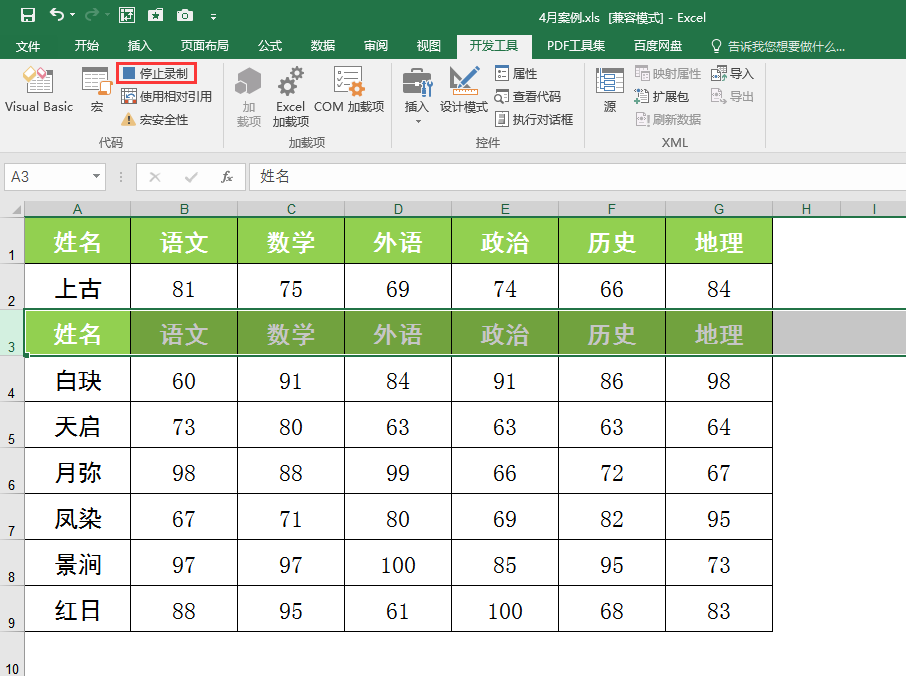Switch to the 视图 tab

click(x=429, y=46)
